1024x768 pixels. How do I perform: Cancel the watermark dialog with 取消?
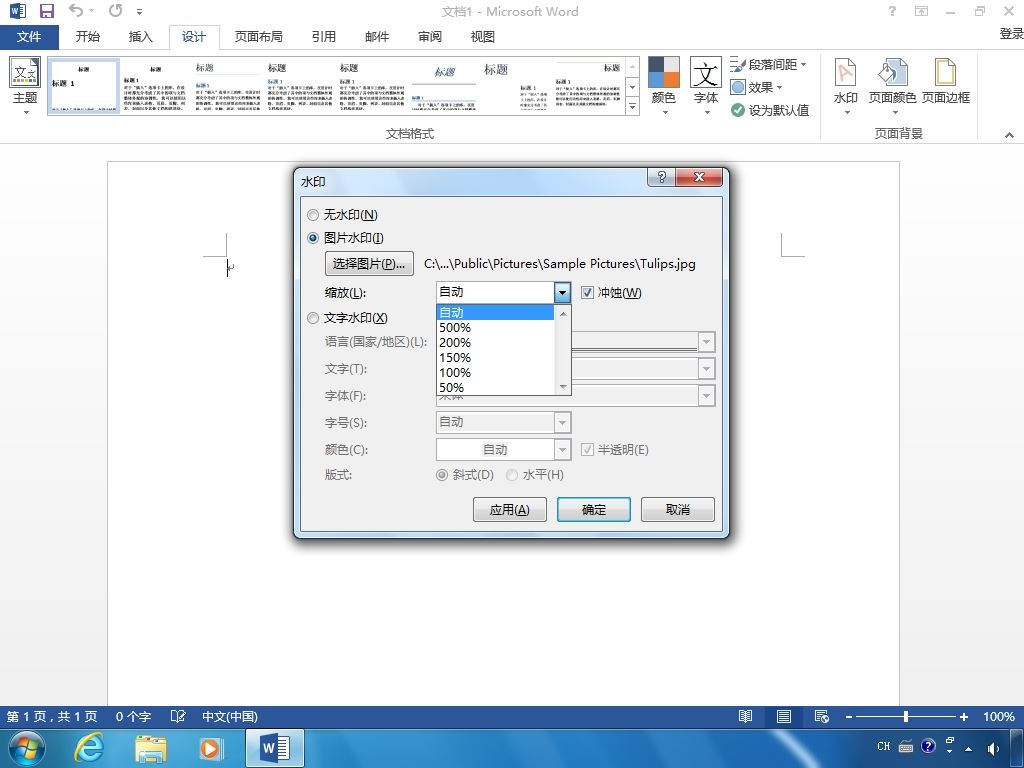point(678,509)
